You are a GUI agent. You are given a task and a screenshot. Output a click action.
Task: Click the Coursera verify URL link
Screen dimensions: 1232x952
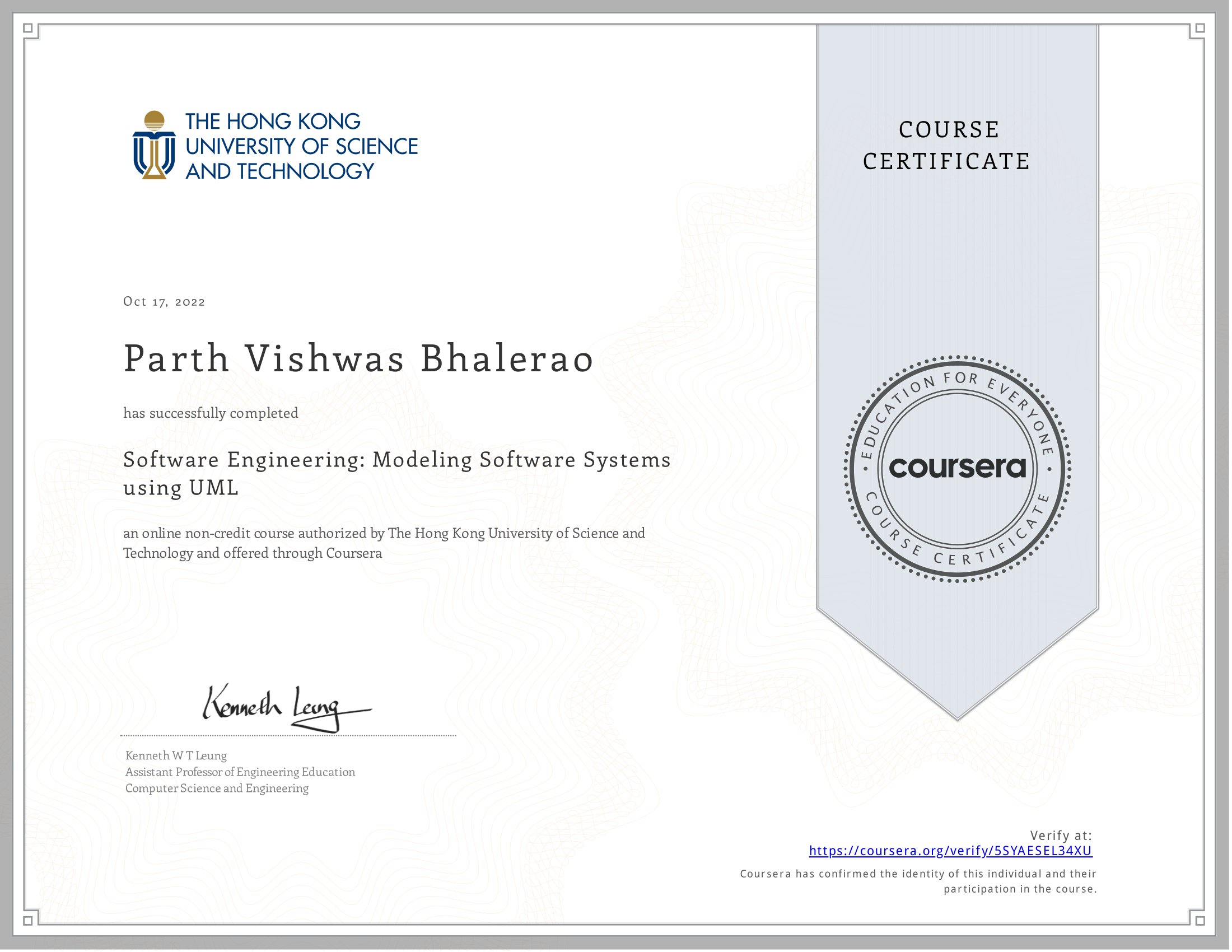(950, 851)
